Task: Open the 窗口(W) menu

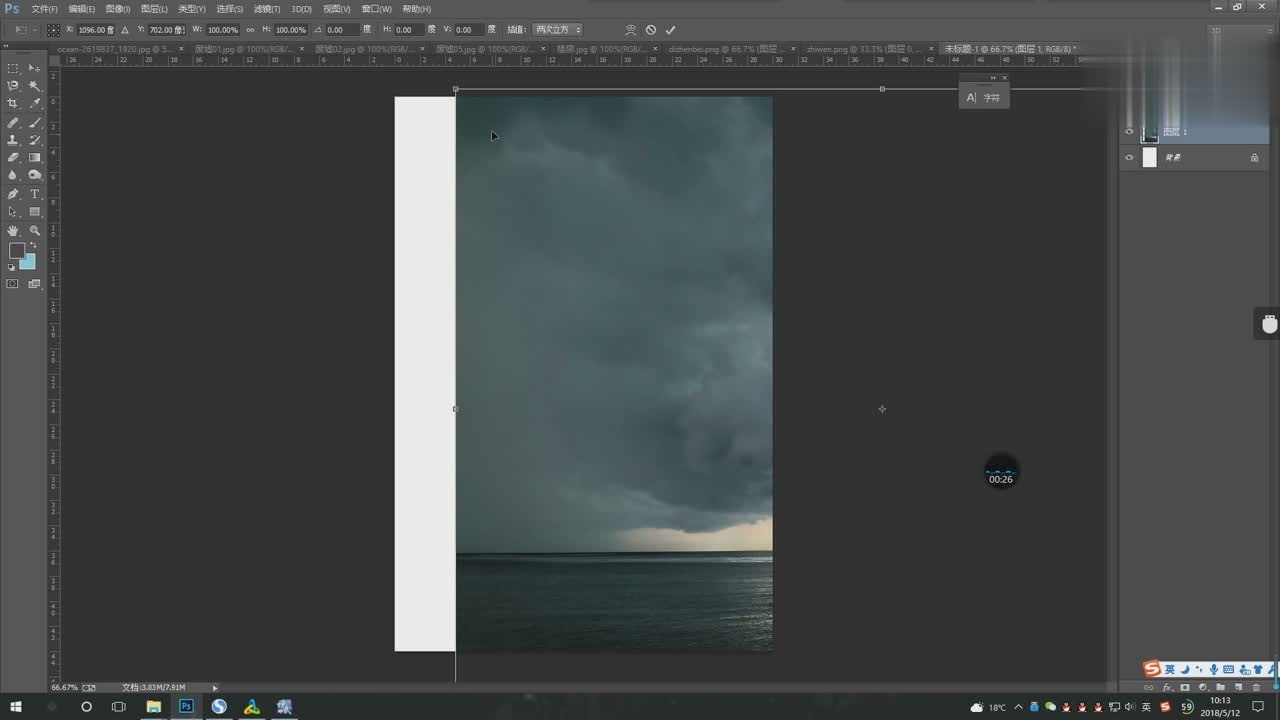Action: click(x=377, y=9)
